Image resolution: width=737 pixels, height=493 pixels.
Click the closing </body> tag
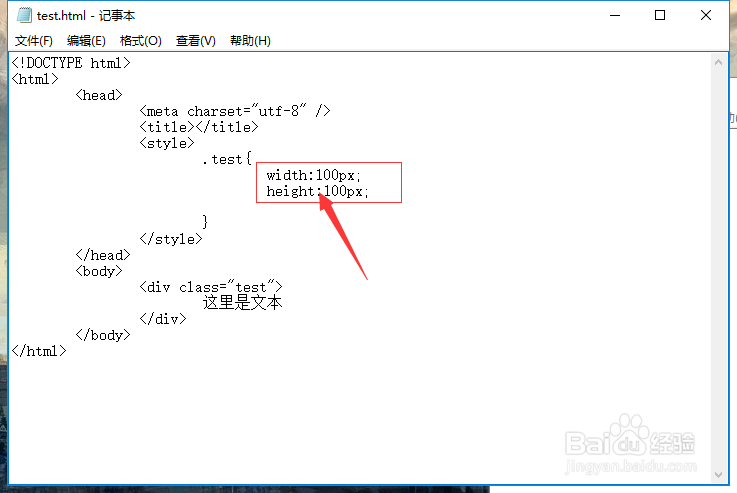tap(103, 335)
